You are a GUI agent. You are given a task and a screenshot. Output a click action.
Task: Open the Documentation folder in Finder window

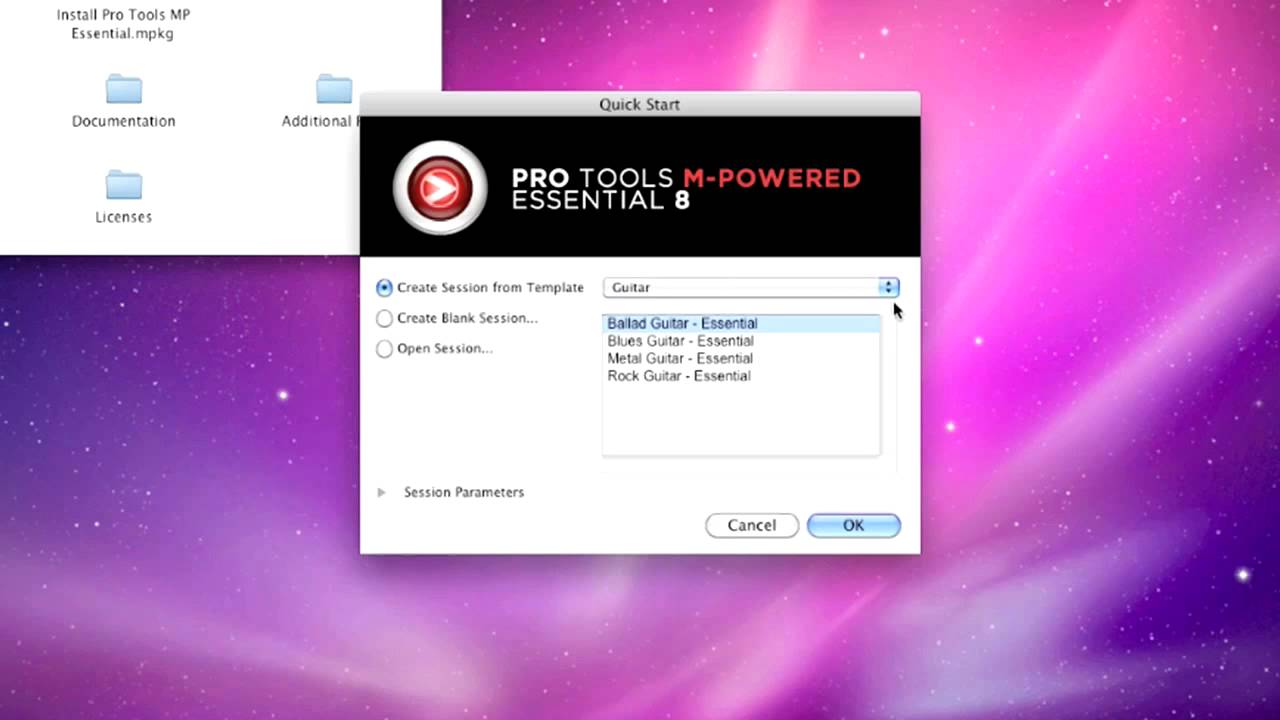pos(124,101)
